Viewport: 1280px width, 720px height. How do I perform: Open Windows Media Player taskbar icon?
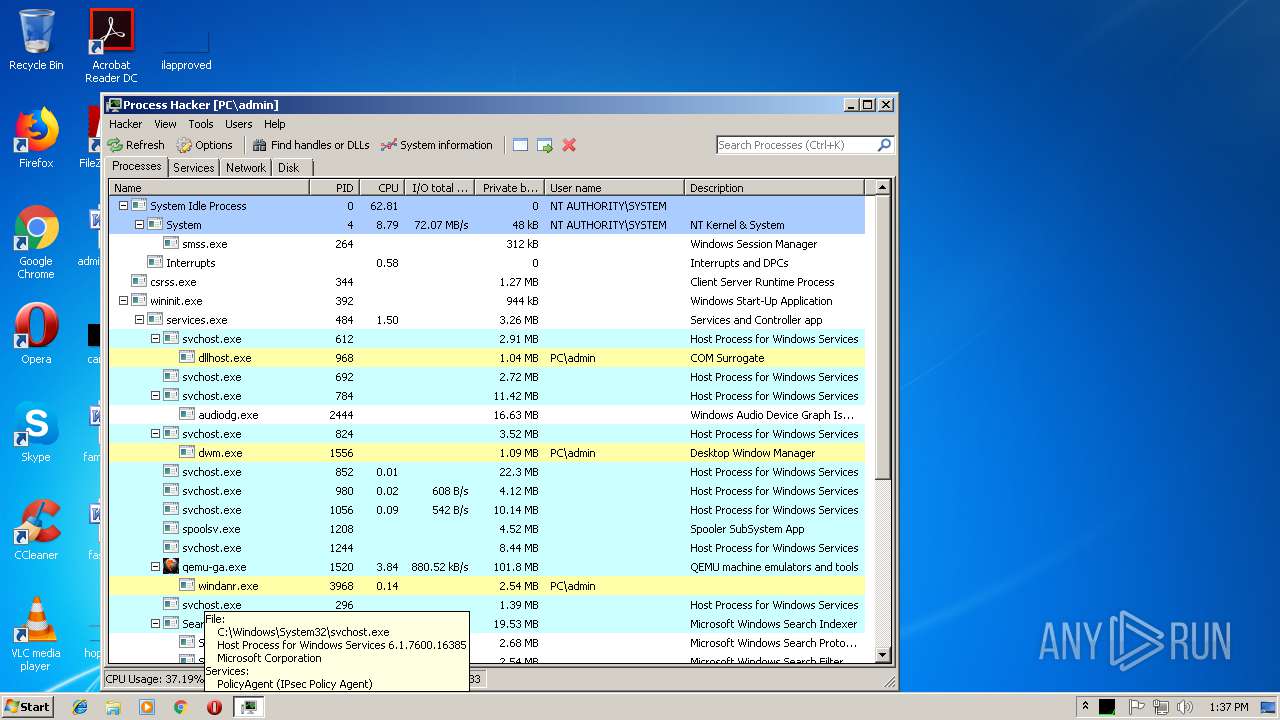click(147, 707)
